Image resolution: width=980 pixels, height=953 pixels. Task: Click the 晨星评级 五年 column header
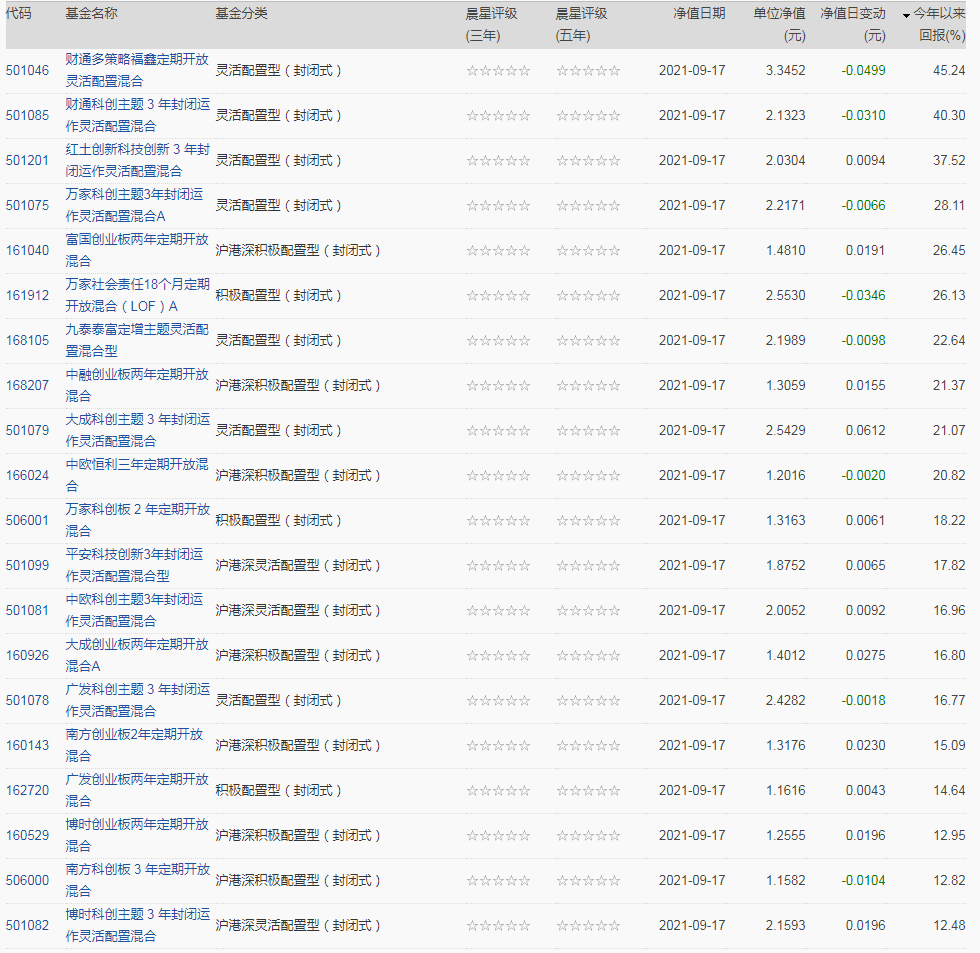tap(581, 24)
